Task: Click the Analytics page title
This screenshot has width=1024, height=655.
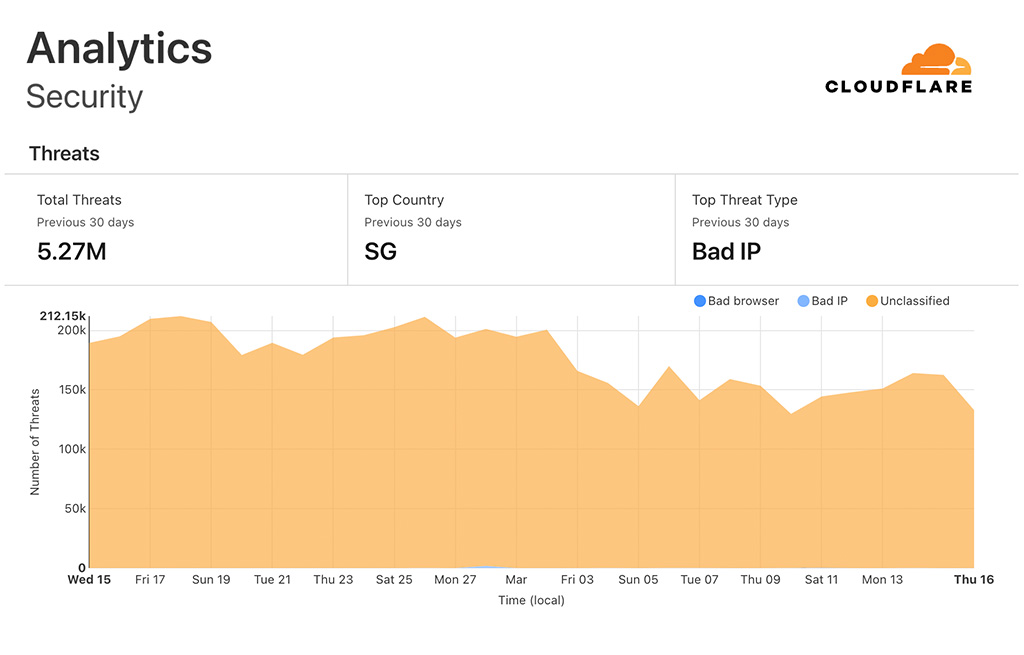Action: click(119, 48)
